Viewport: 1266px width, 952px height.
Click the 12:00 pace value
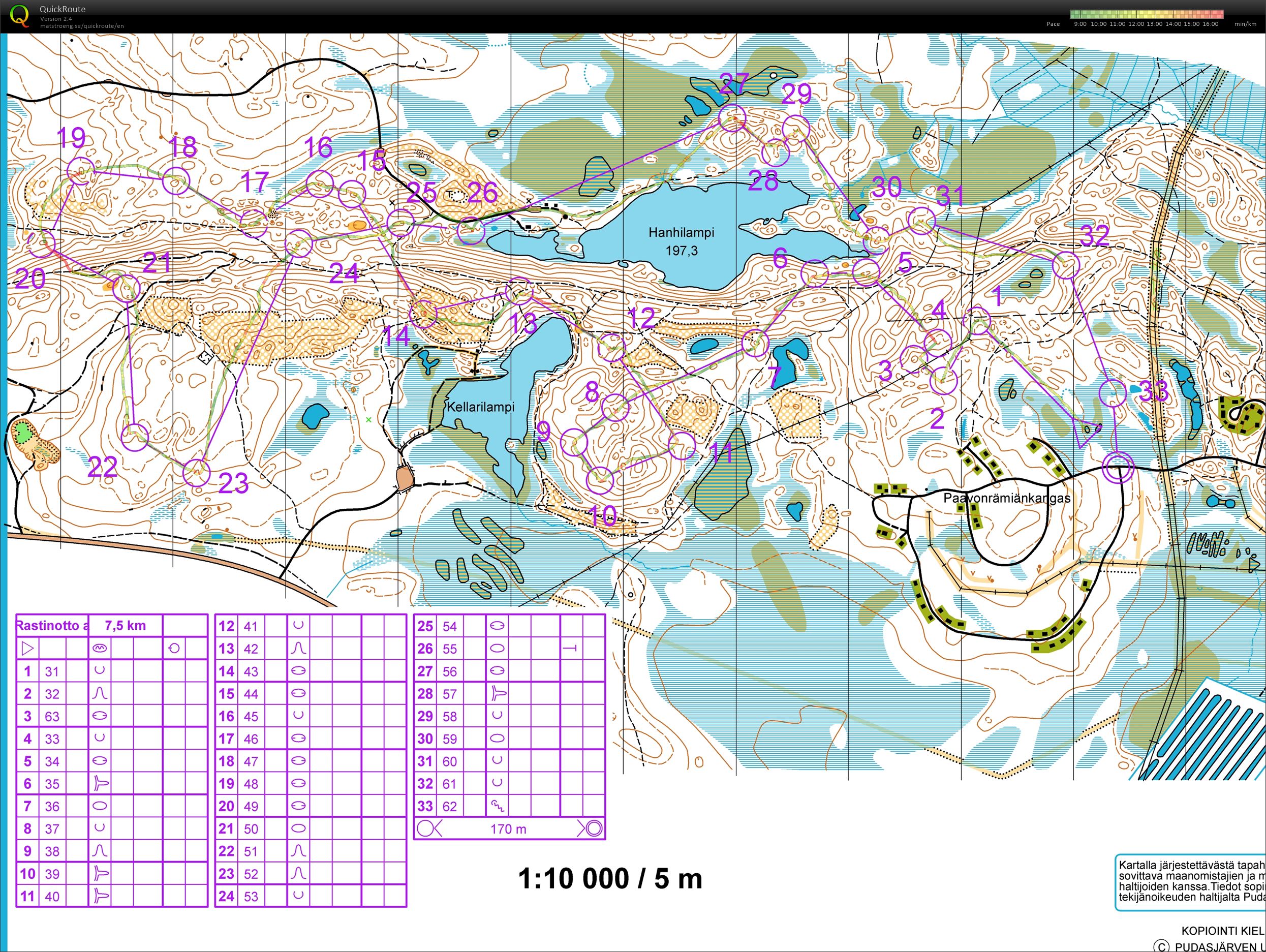click(x=1137, y=24)
